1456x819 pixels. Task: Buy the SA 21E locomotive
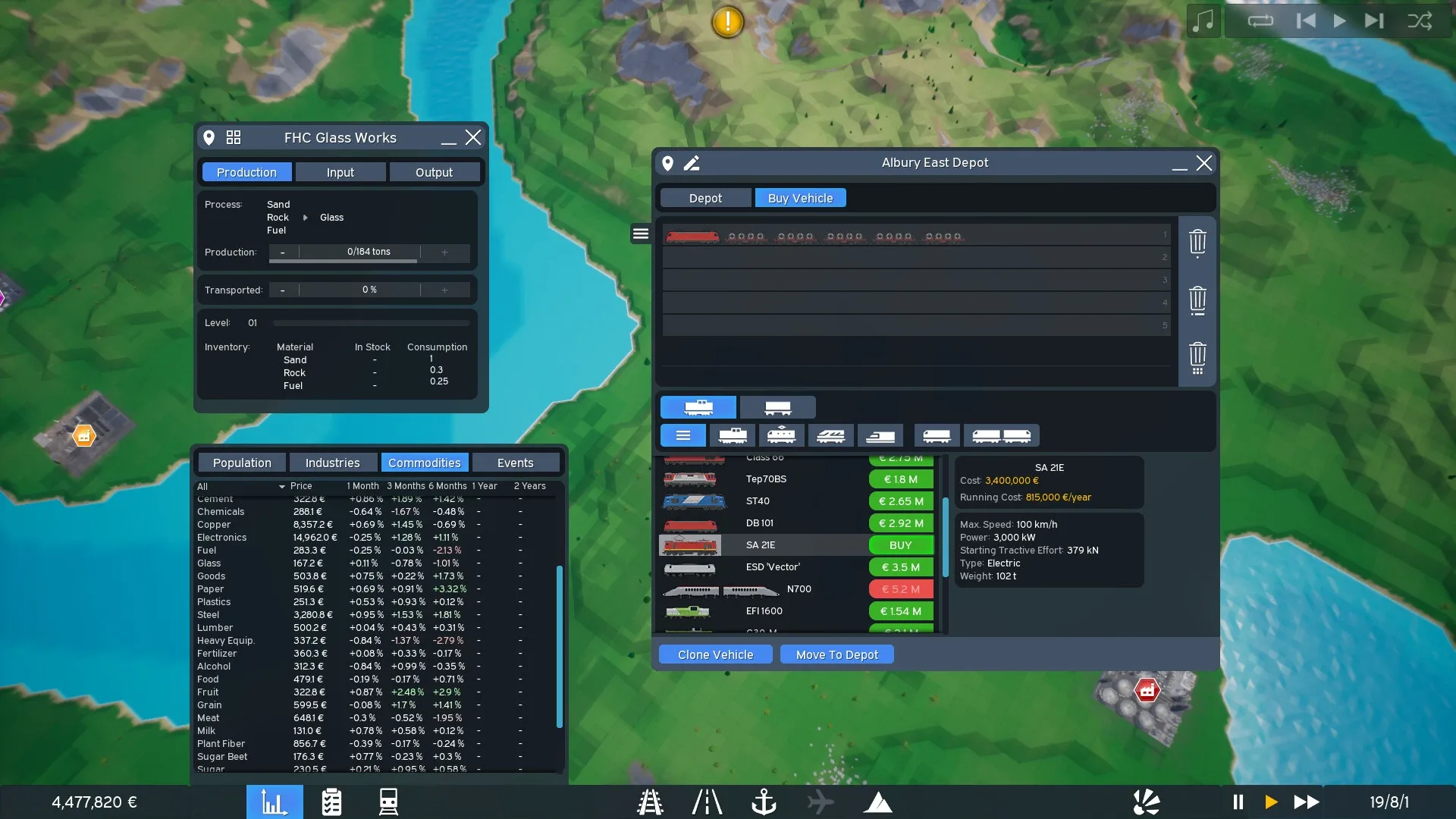tap(900, 545)
